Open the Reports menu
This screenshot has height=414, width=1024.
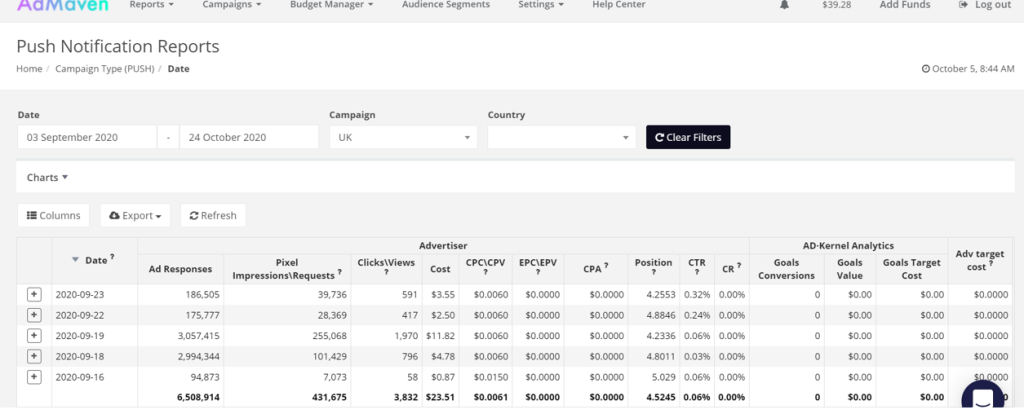pyautogui.click(x=152, y=5)
